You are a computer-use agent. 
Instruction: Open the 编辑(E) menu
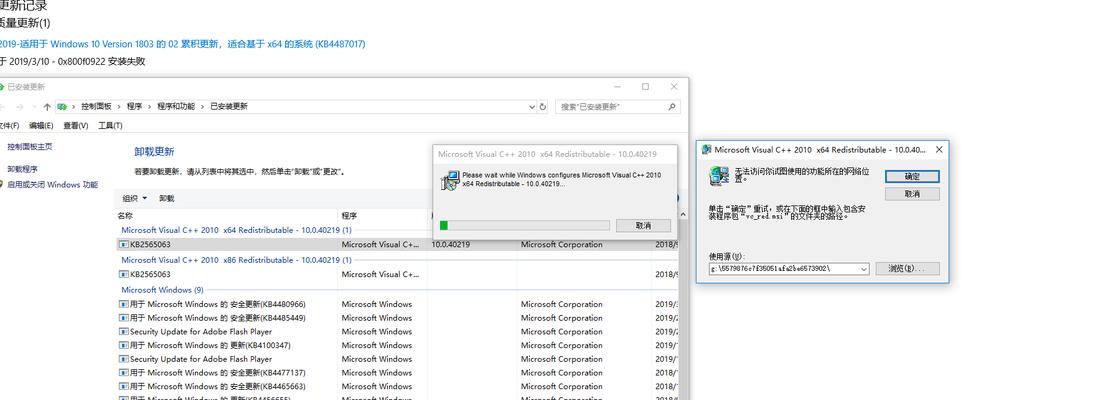click(41, 125)
